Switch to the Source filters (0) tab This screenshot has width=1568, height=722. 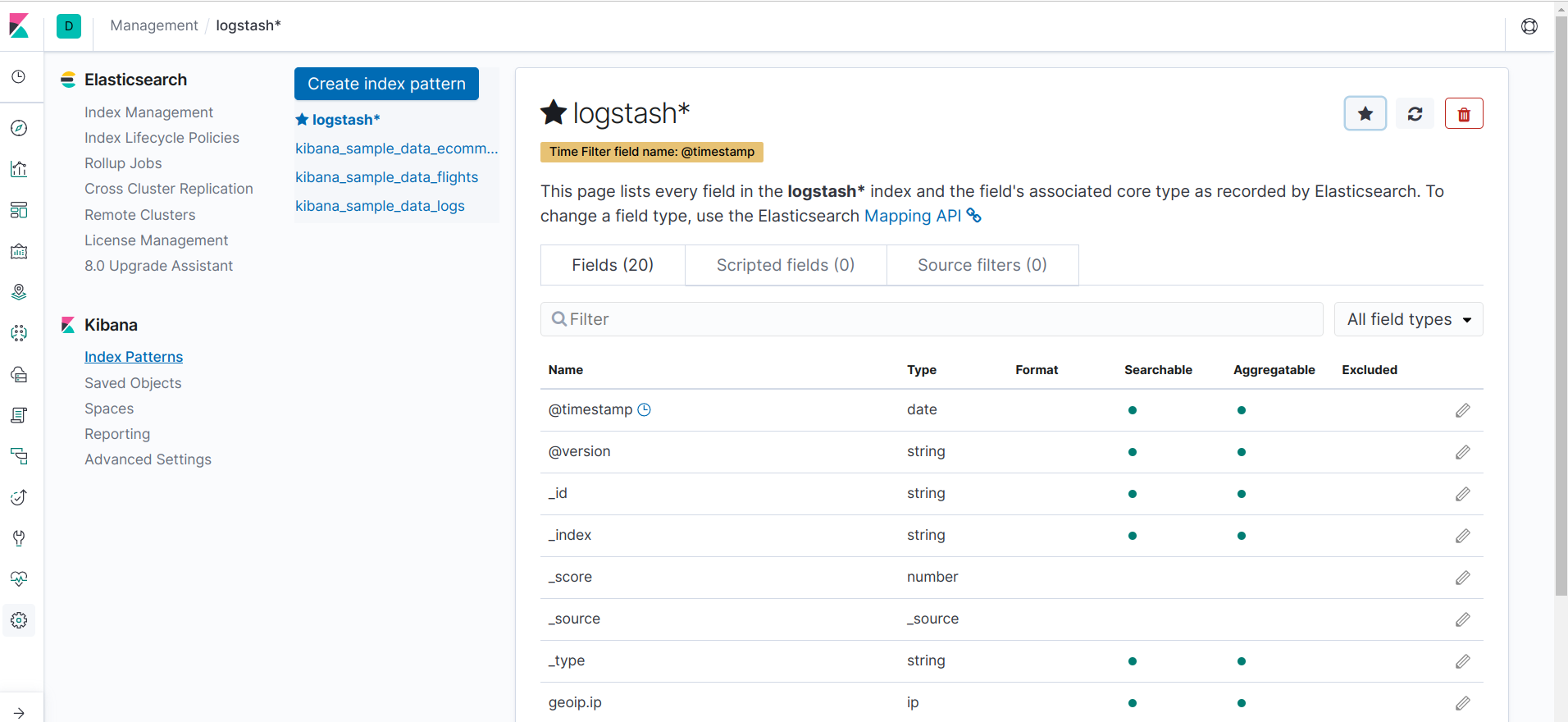click(982, 265)
